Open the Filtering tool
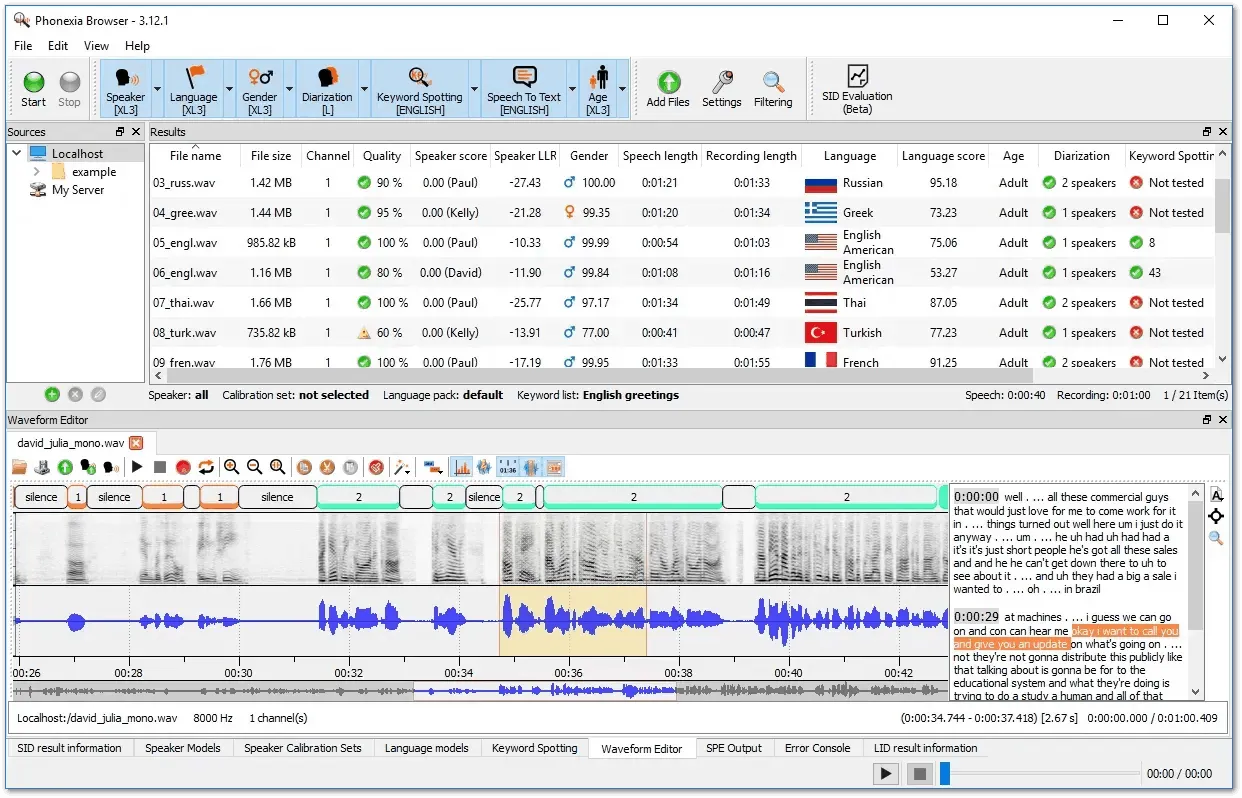This screenshot has width=1242, height=798. [772, 88]
